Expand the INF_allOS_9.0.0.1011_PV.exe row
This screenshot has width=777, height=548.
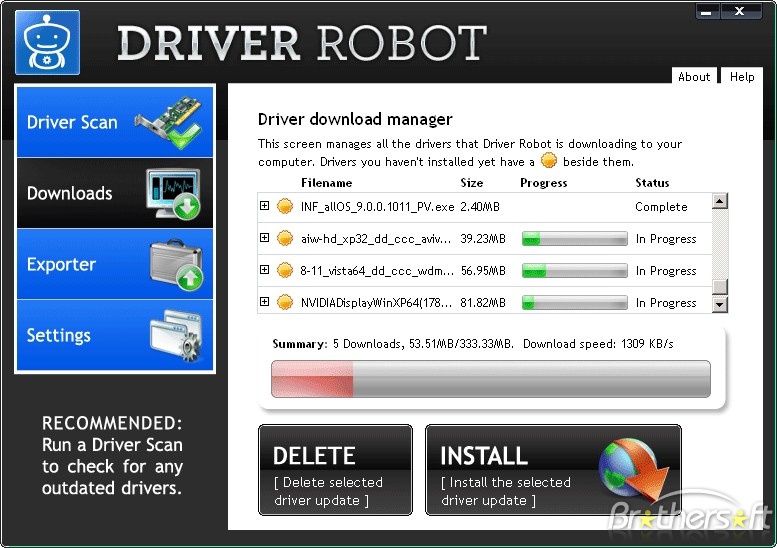(x=265, y=205)
